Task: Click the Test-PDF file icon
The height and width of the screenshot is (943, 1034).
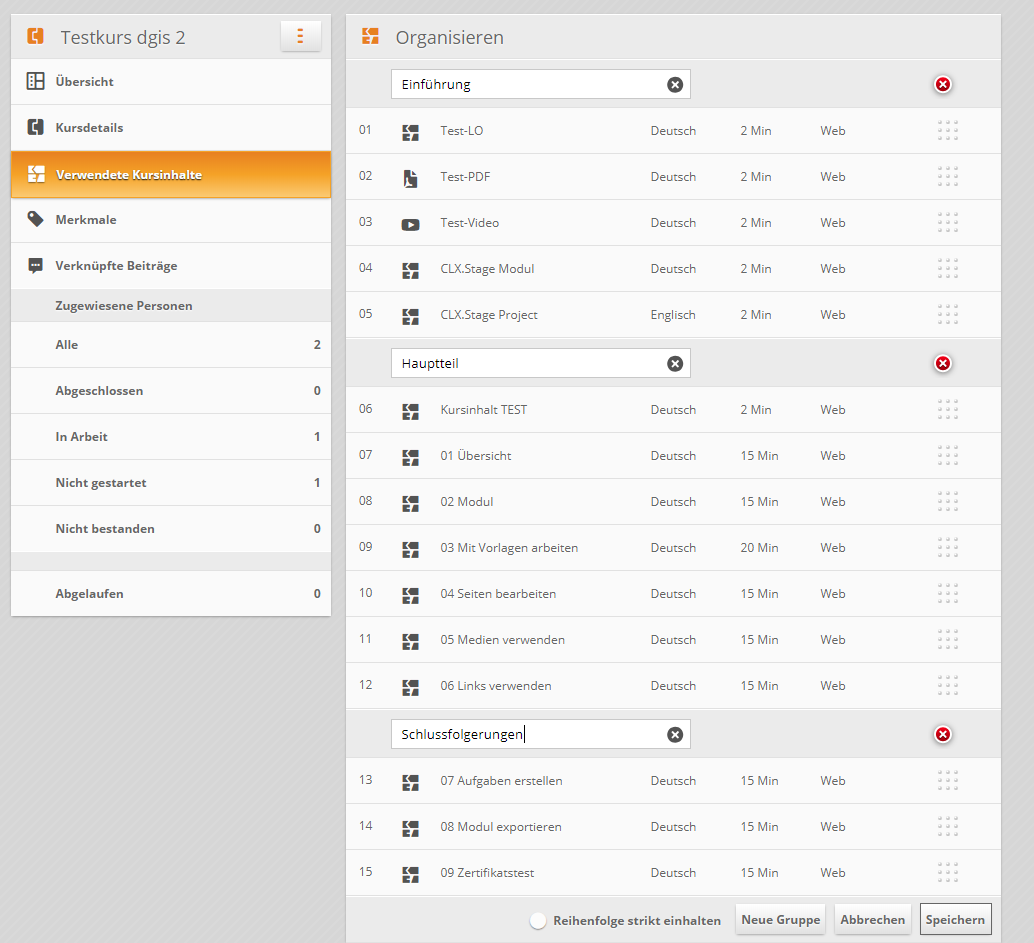Action: pos(410,178)
